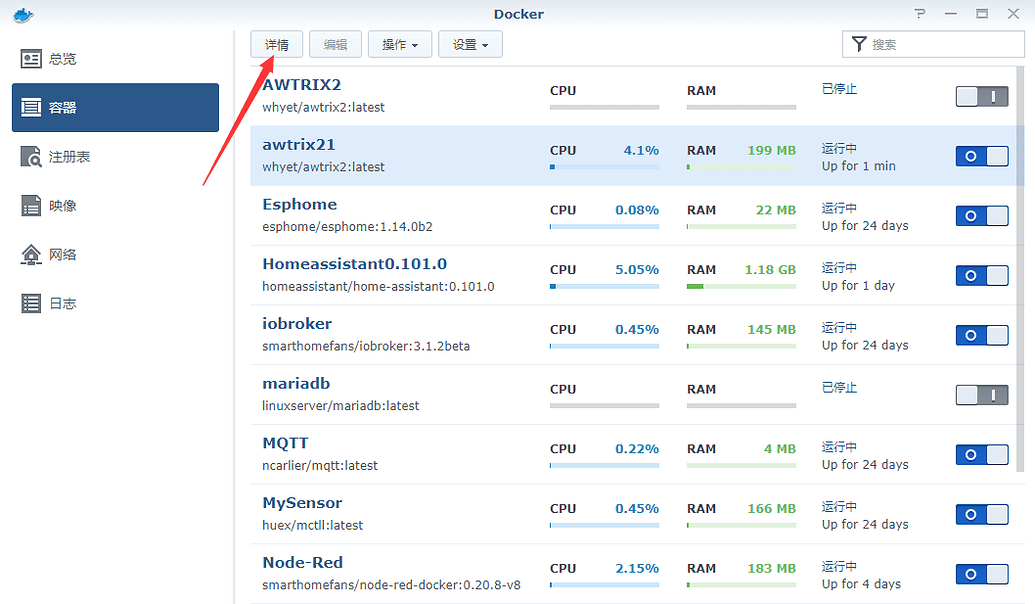
Task: Click the 编辑 edit button
Action: 335,44
